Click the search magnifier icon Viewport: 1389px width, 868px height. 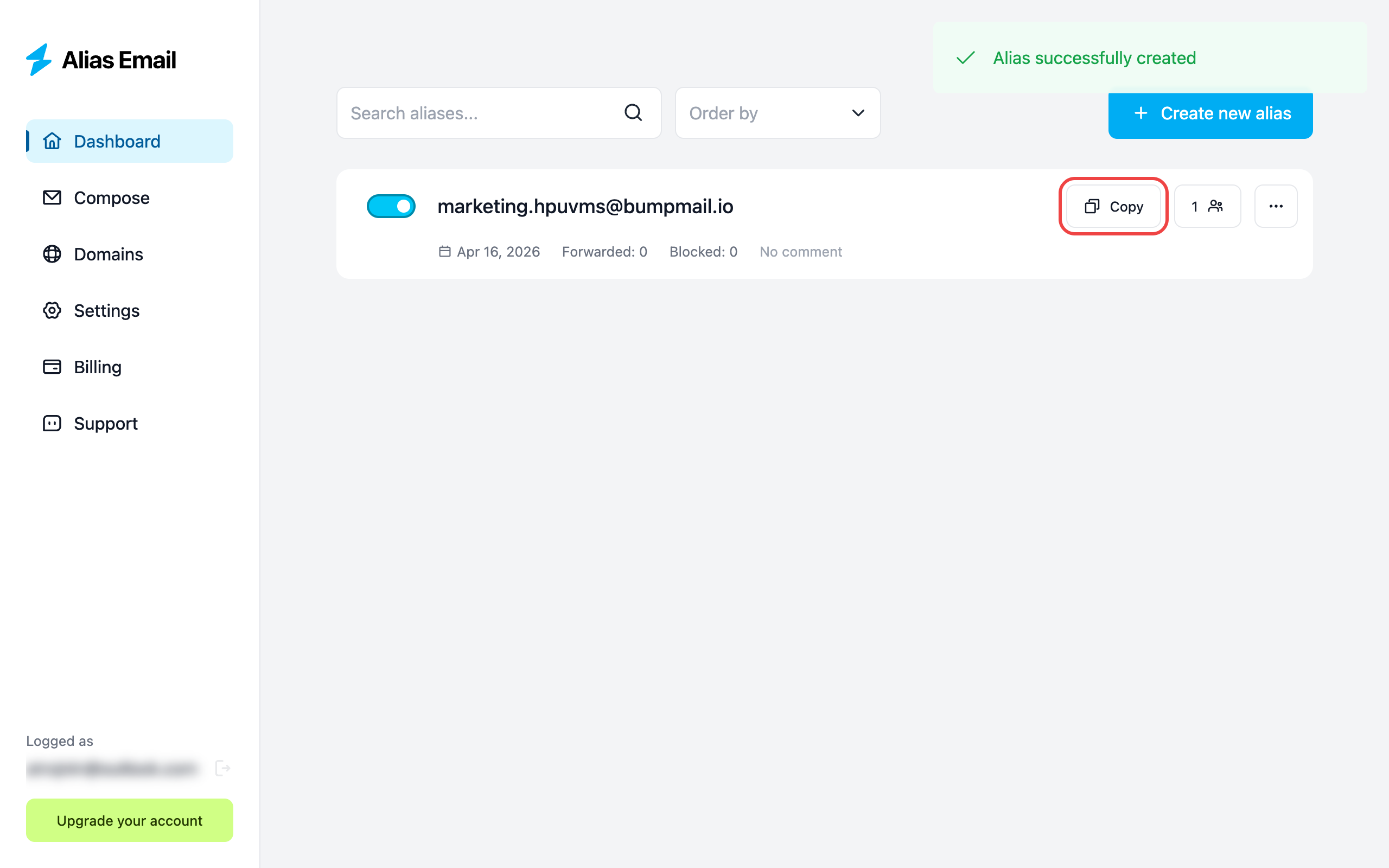coord(633,112)
